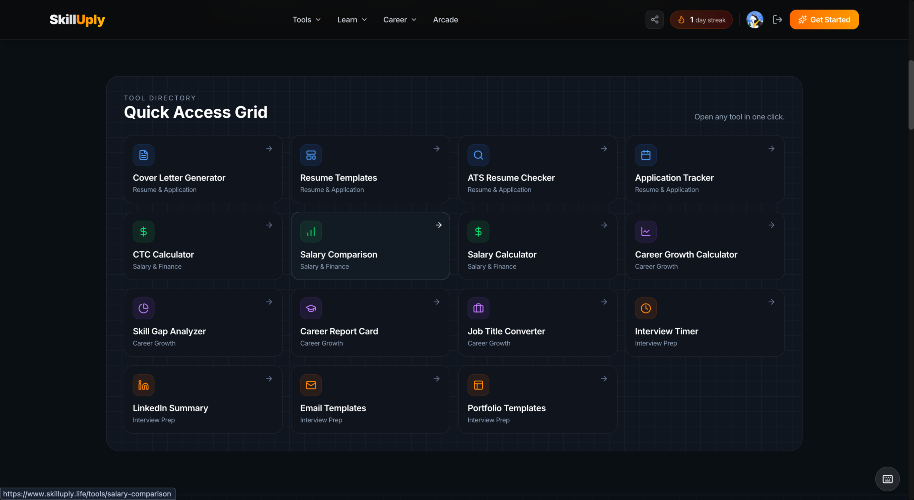Click the Interview Timer clock icon

coord(646,308)
